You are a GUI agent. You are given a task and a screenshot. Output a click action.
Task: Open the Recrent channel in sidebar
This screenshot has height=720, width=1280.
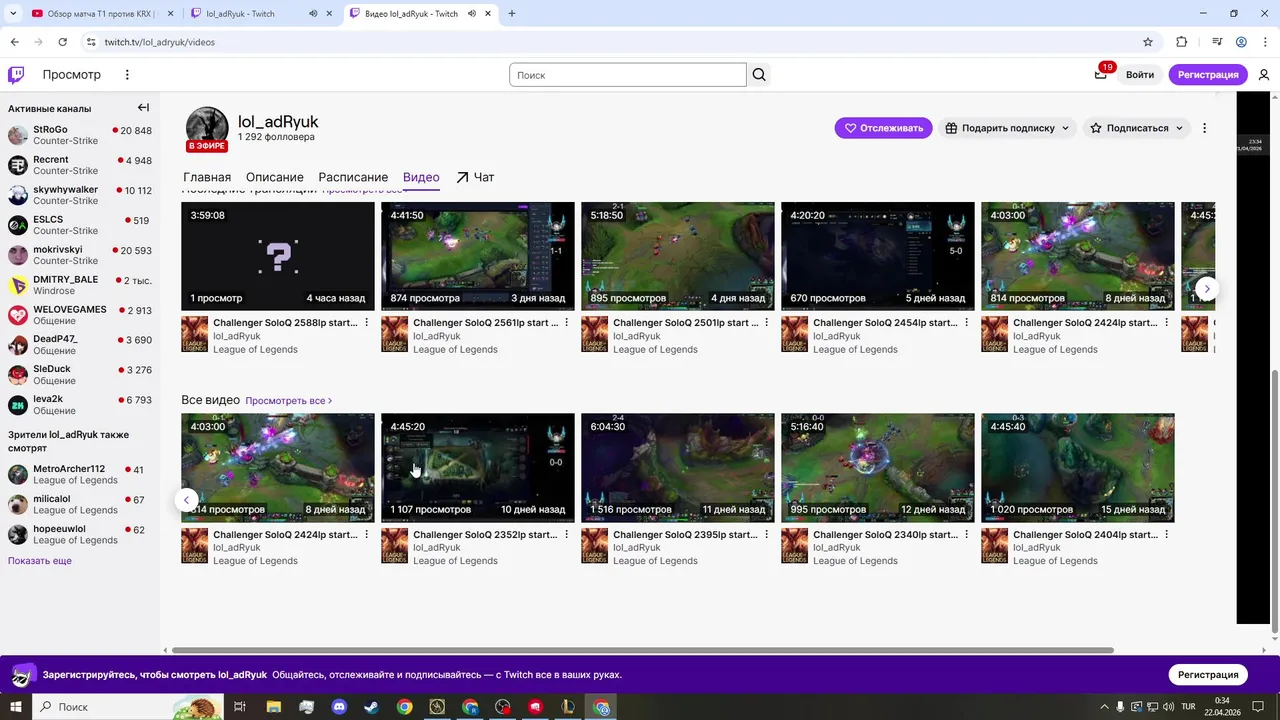click(x=80, y=165)
